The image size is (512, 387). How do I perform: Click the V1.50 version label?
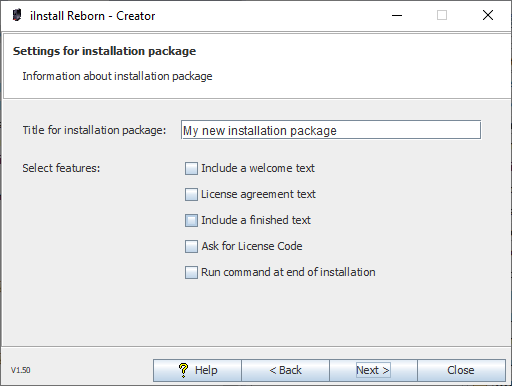coord(21,370)
